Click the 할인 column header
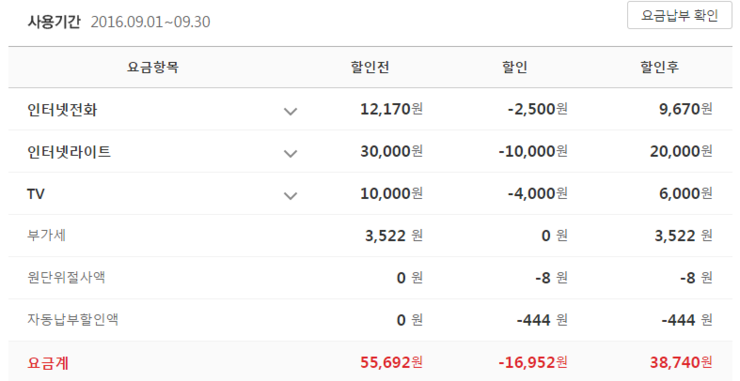The image size is (740, 381). coord(515,67)
